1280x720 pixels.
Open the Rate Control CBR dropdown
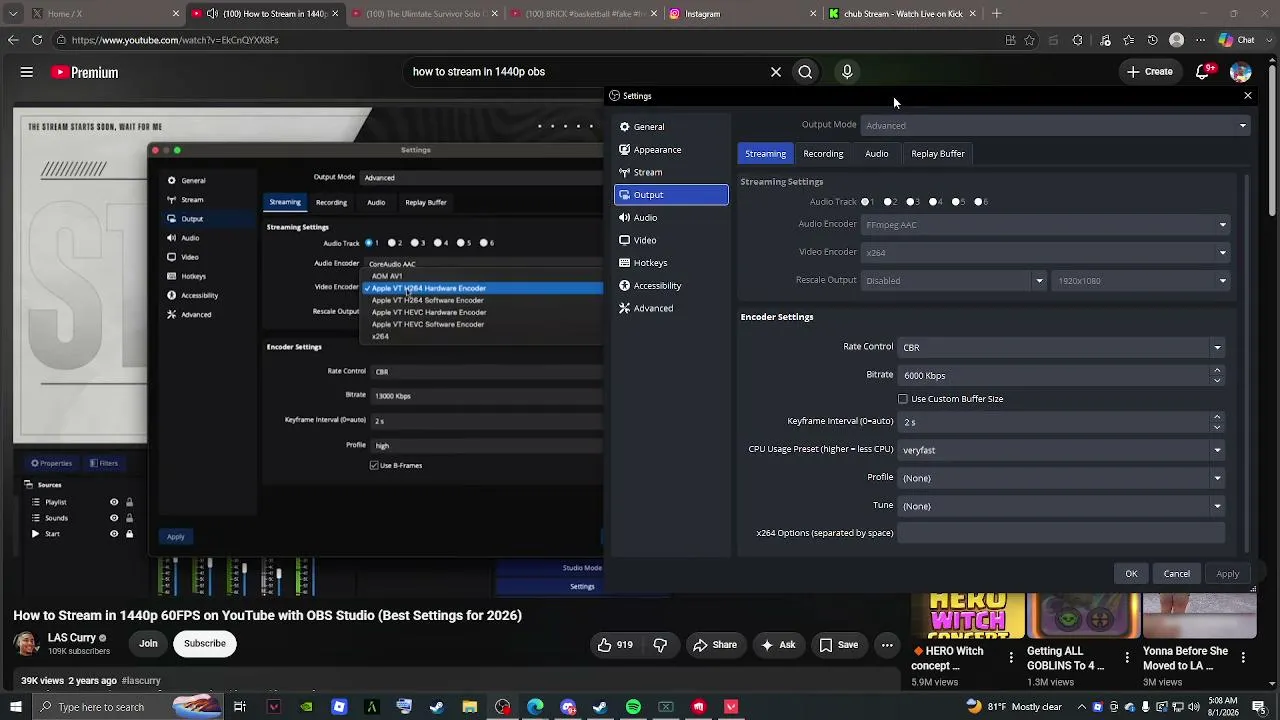click(x=1061, y=347)
